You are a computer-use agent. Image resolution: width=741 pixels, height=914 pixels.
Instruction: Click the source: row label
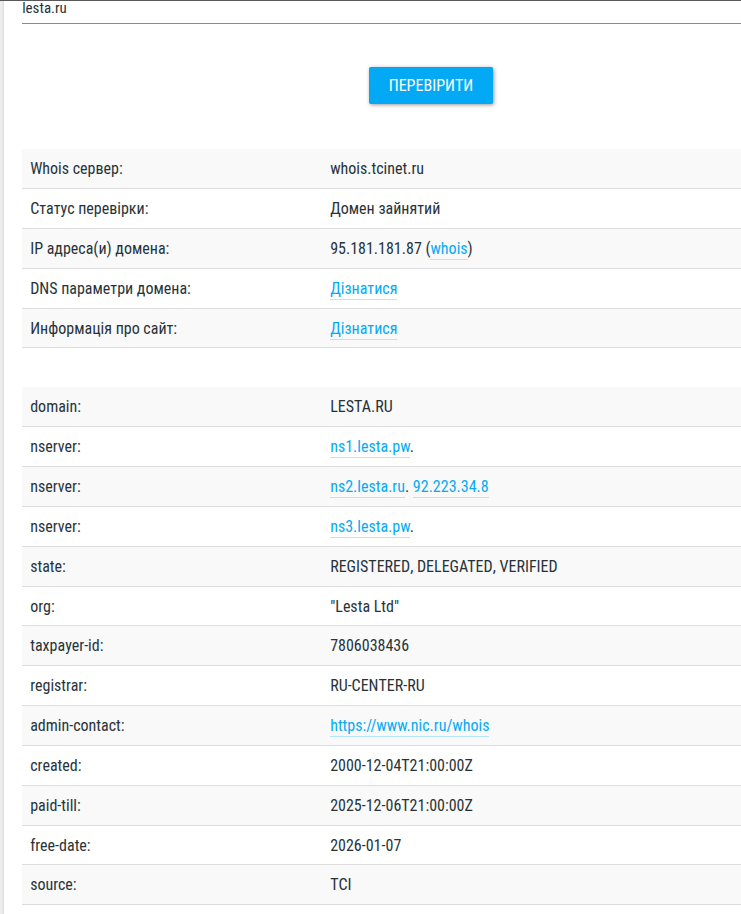54,885
